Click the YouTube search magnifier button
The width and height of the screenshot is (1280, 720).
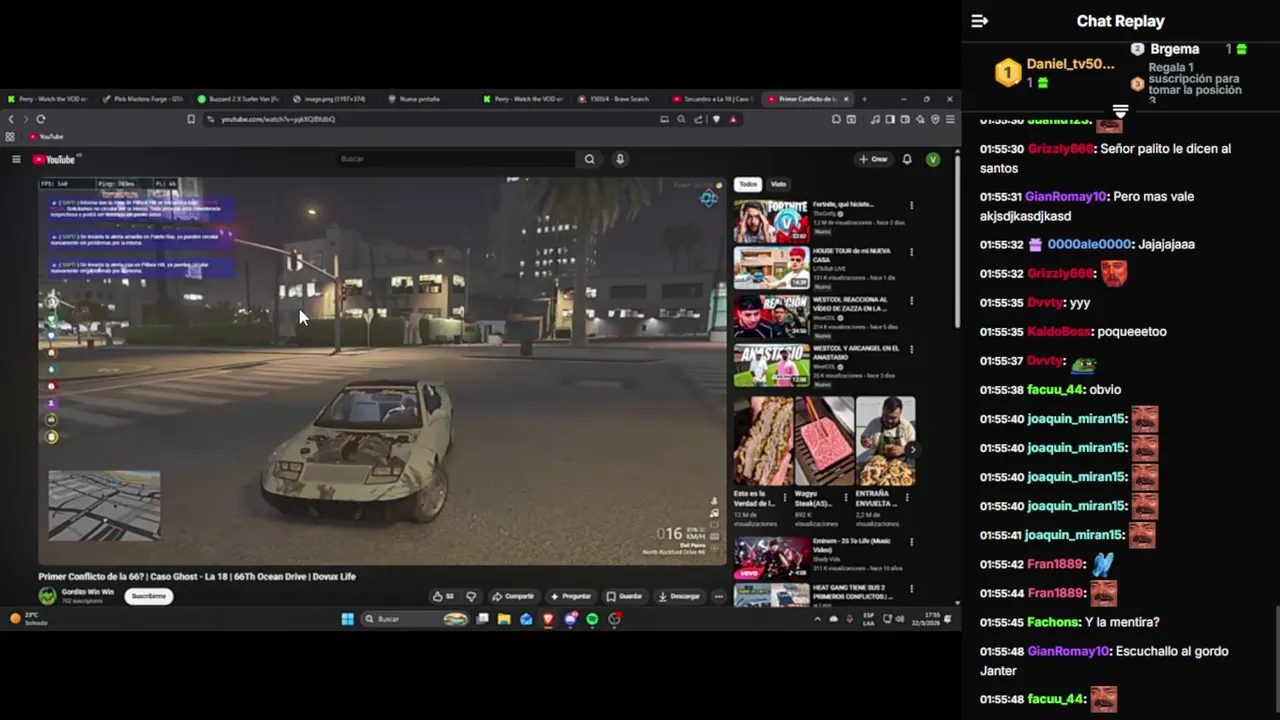point(590,159)
